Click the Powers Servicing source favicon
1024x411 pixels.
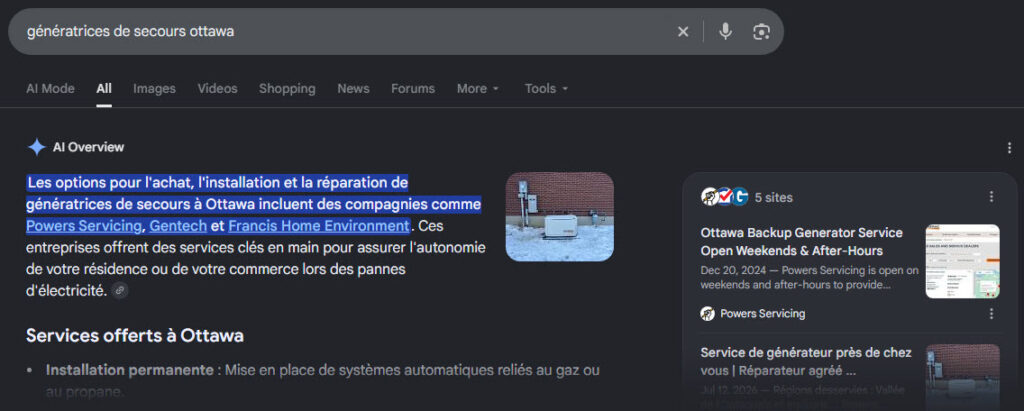pyautogui.click(x=707, y=314)
